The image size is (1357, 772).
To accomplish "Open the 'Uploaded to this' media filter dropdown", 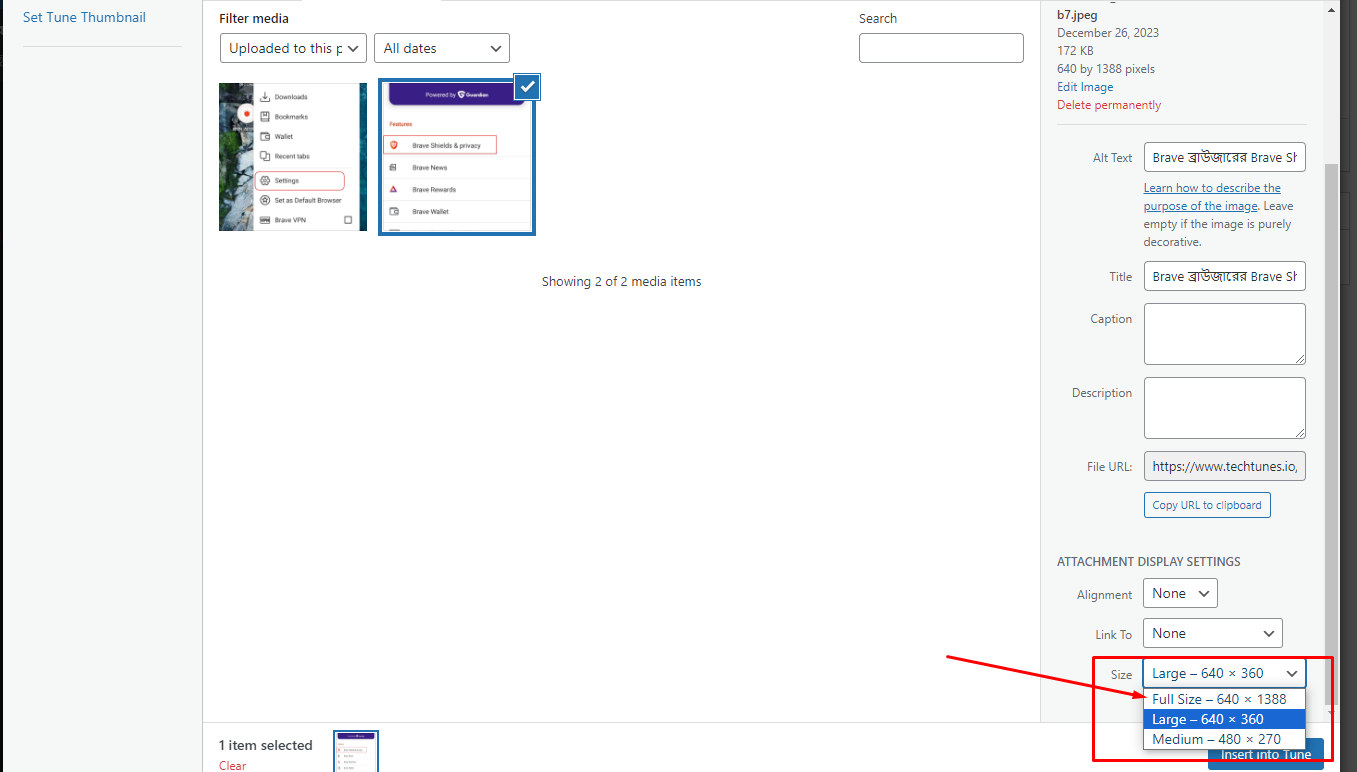I will point(294,48).
